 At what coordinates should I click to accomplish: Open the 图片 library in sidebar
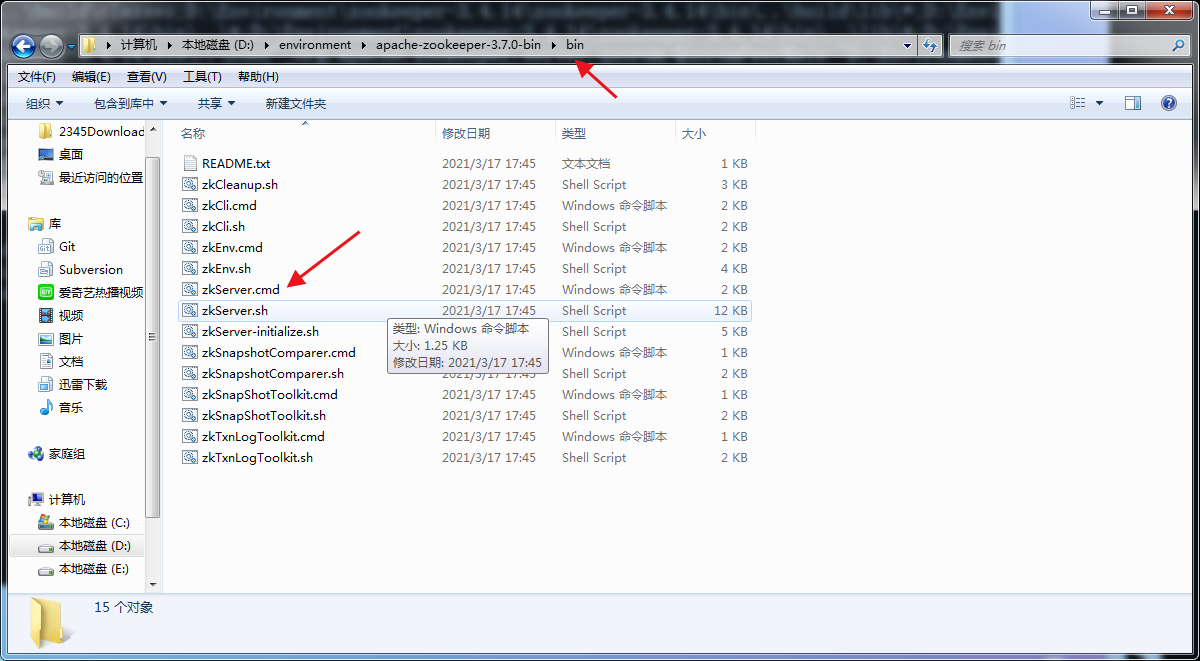61,338
